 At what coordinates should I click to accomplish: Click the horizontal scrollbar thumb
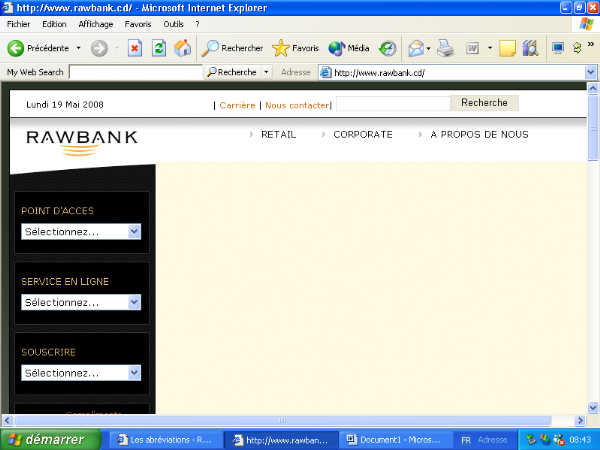282,421
